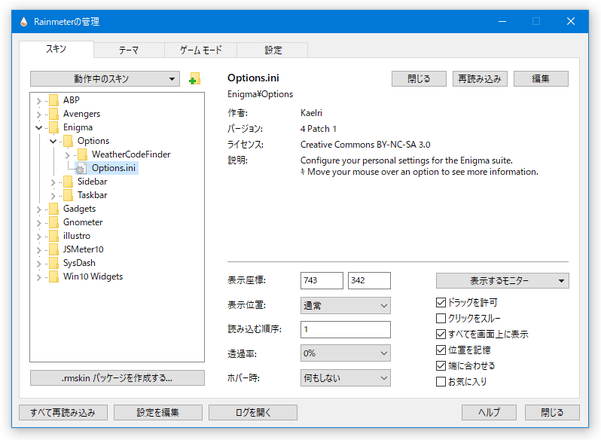Click the Gadgets folder icon
The image size is (601, 440).
(x=54, y=209)
